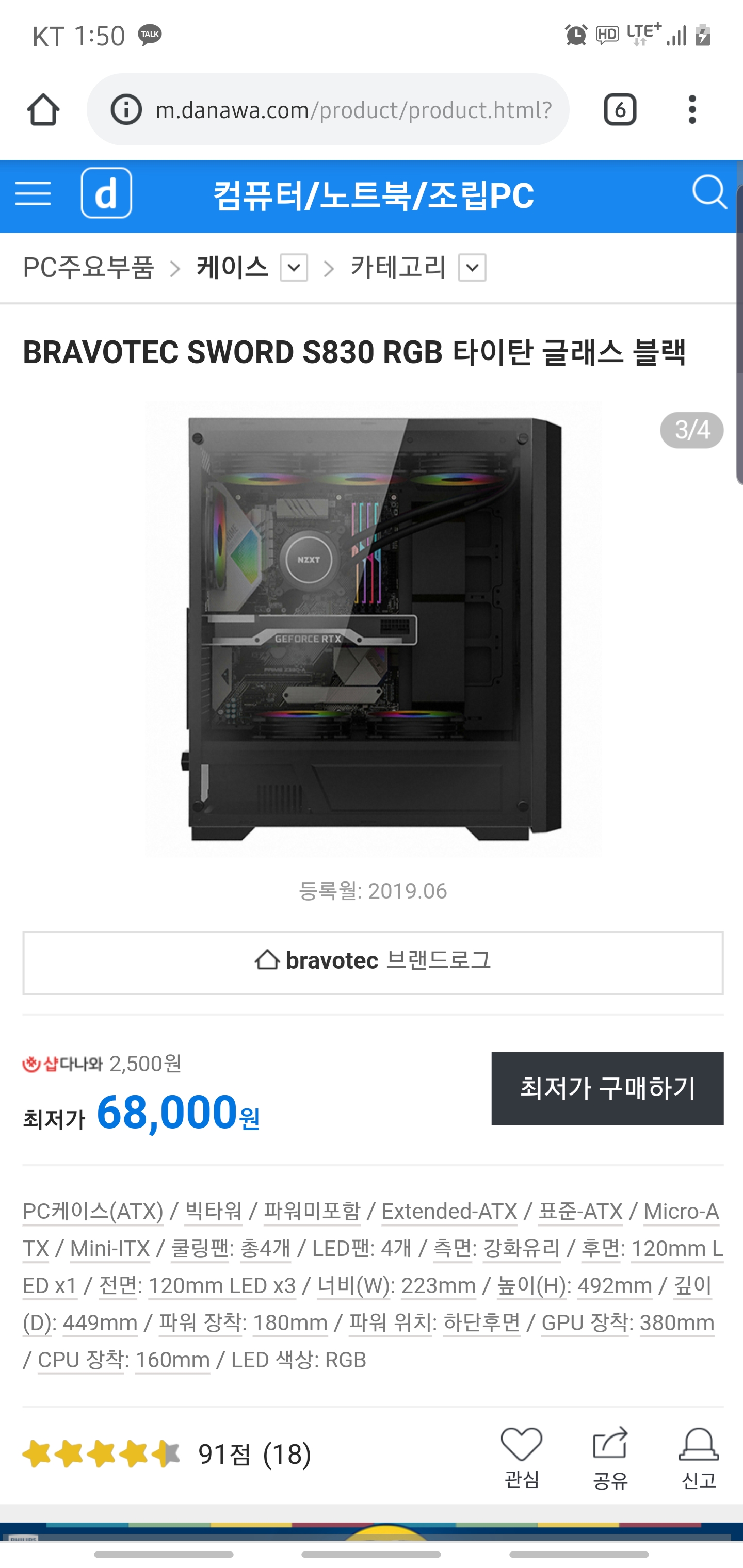
Task: Tap the PC case product image
Action: [x=373, y=628]
